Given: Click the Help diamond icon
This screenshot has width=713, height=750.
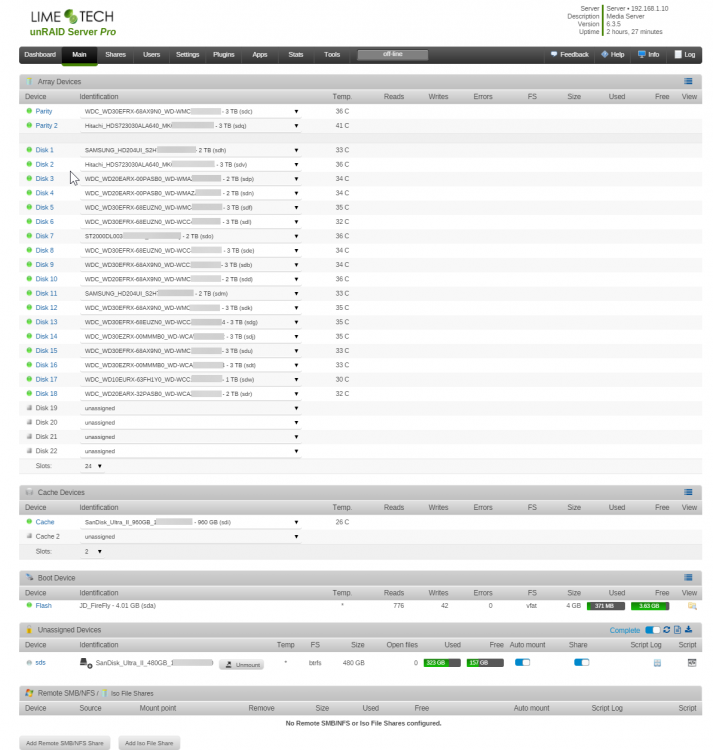Looking at the screenshot, I should 604,55.
